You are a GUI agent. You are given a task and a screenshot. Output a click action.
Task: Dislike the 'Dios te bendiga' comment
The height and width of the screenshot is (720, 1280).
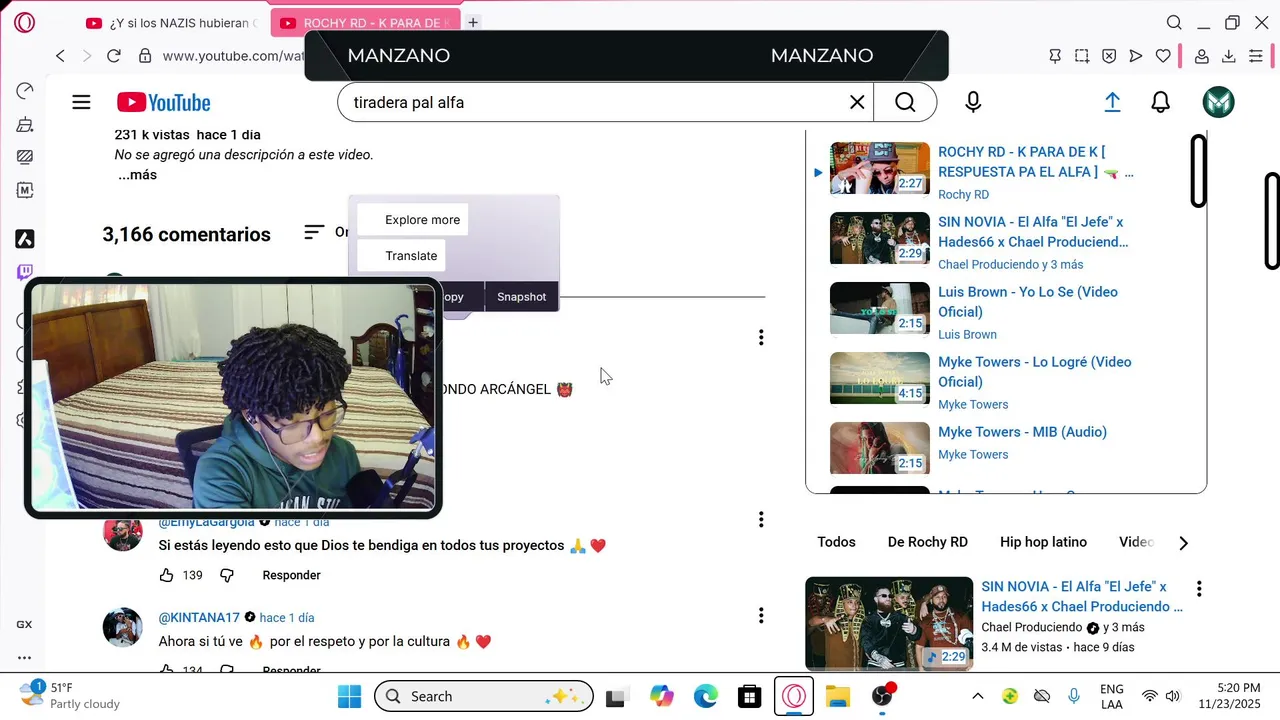[x=226, y=575]
